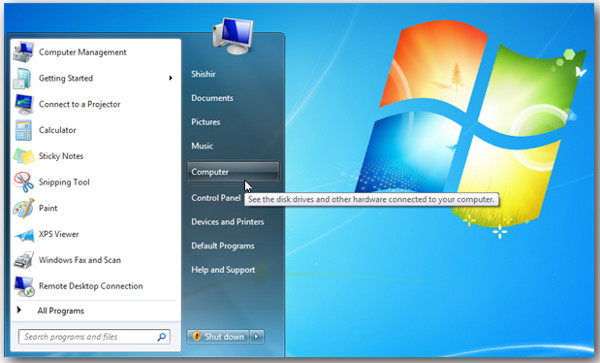The height and width of the screenshot is (363, 600).
Task: Click the Paint label text
Action: point(48,208)
